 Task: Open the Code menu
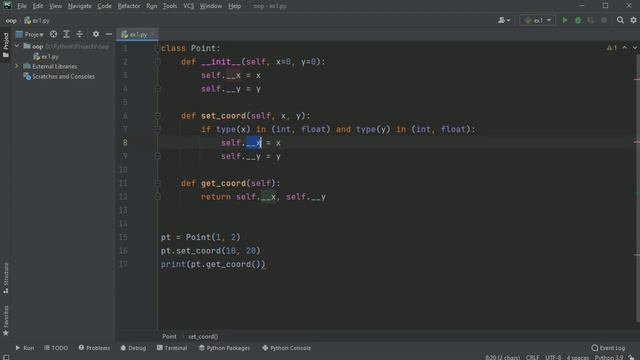104,6
